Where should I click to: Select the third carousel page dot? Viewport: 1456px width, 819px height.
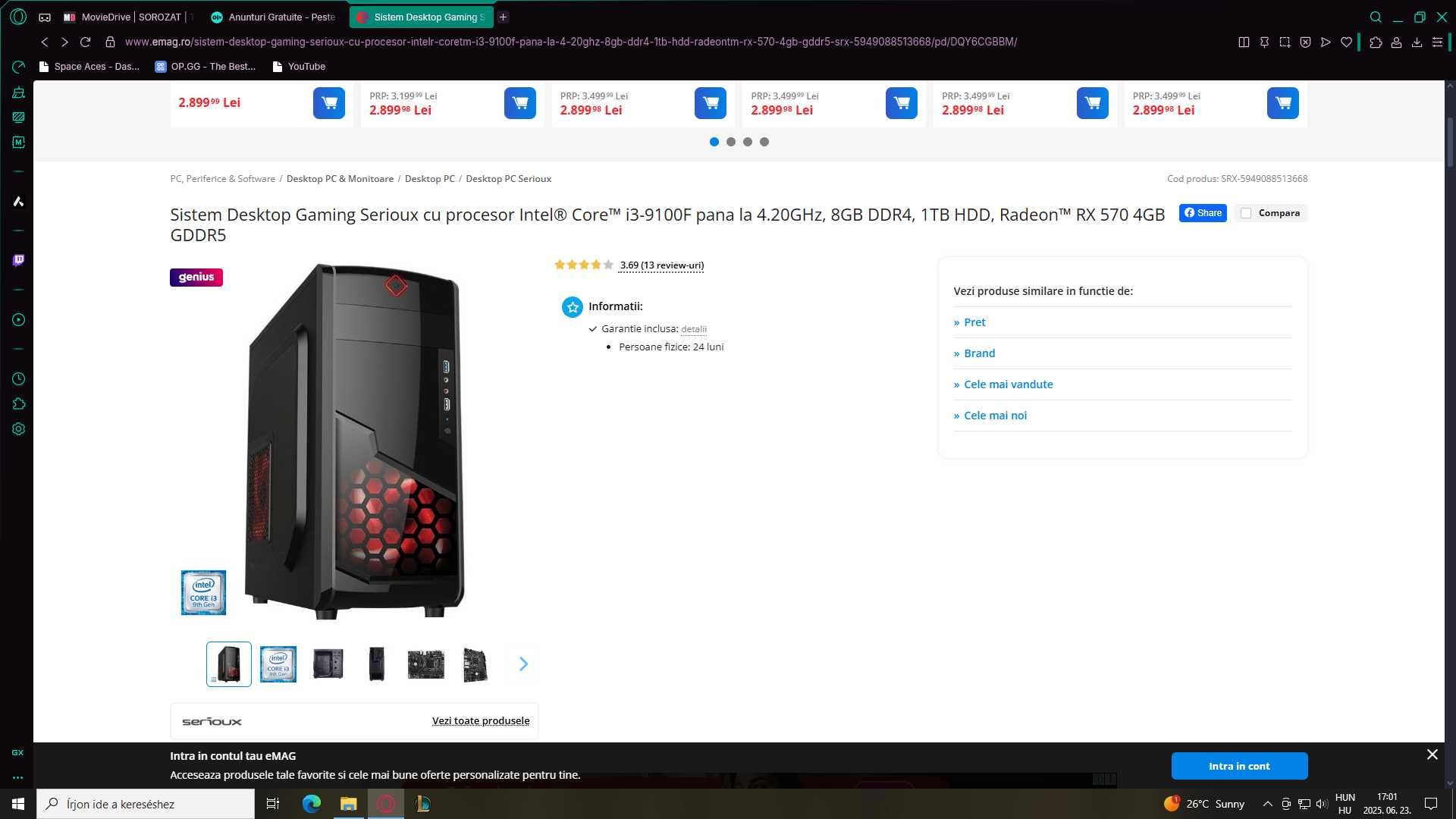(x=748, y=142)
